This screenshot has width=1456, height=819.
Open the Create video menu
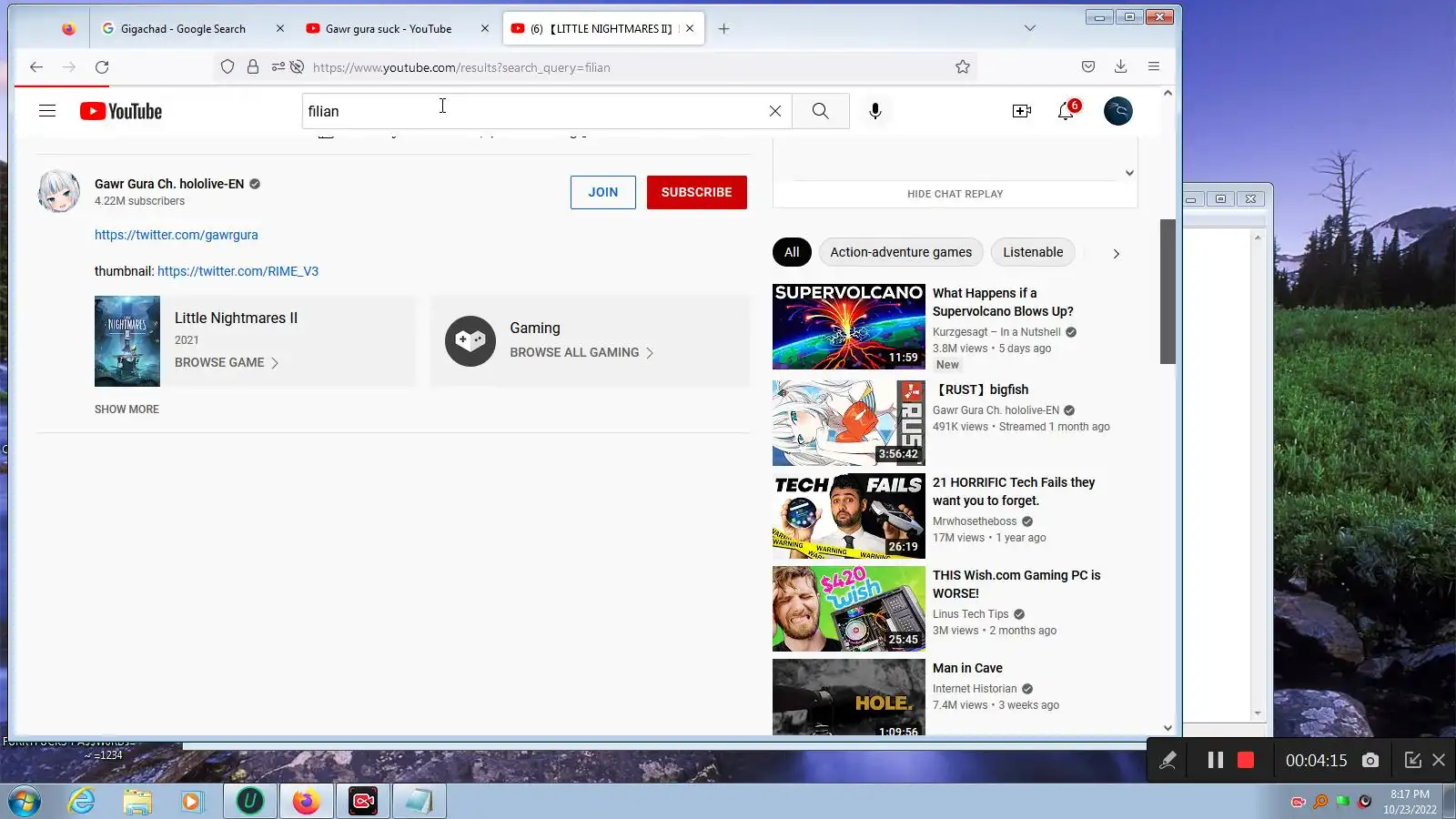click(x=1022, y=111)
